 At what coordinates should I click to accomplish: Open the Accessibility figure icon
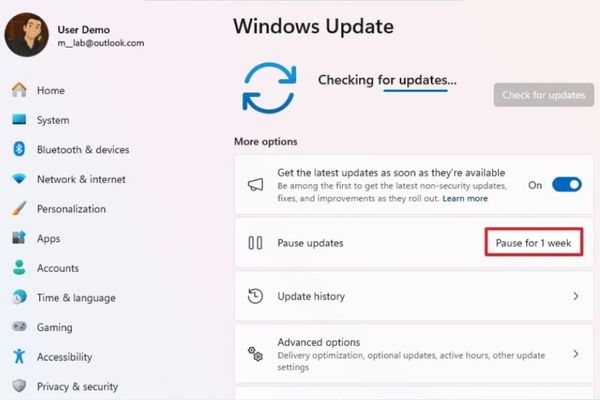tap(19, 356)
